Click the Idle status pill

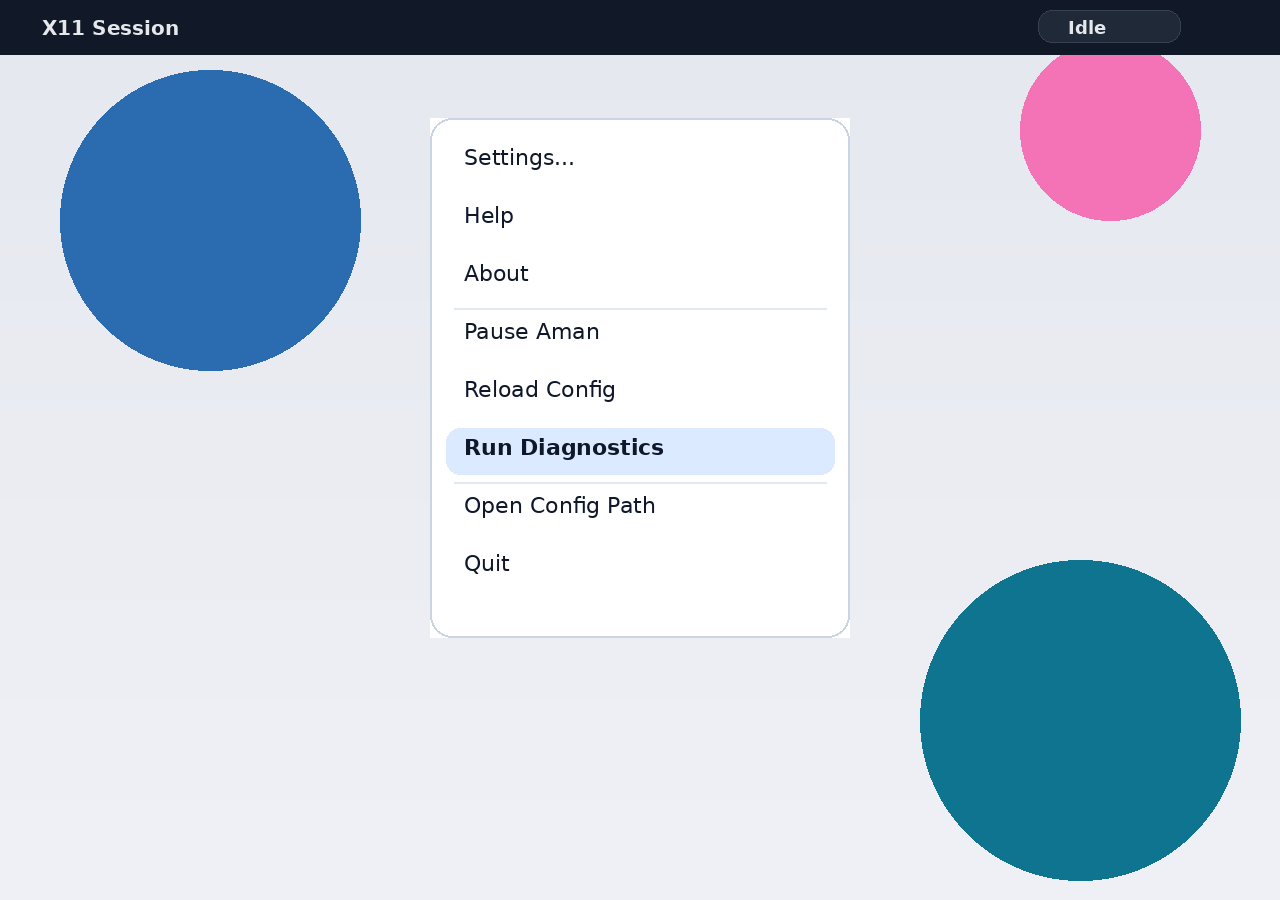[1109, 27]
